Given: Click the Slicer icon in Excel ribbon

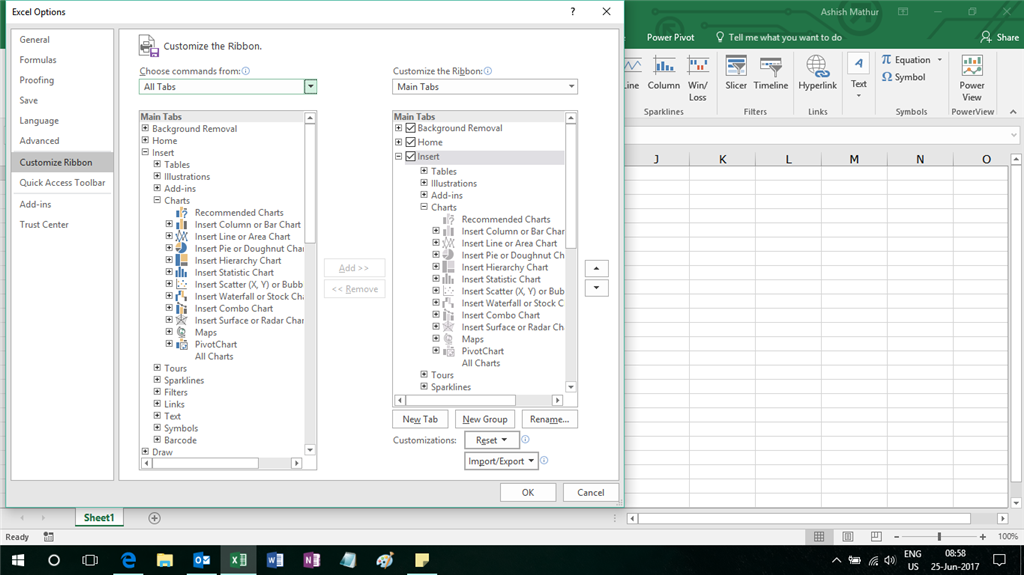Looking at the screenshot, I should click(x=736, y=73).
